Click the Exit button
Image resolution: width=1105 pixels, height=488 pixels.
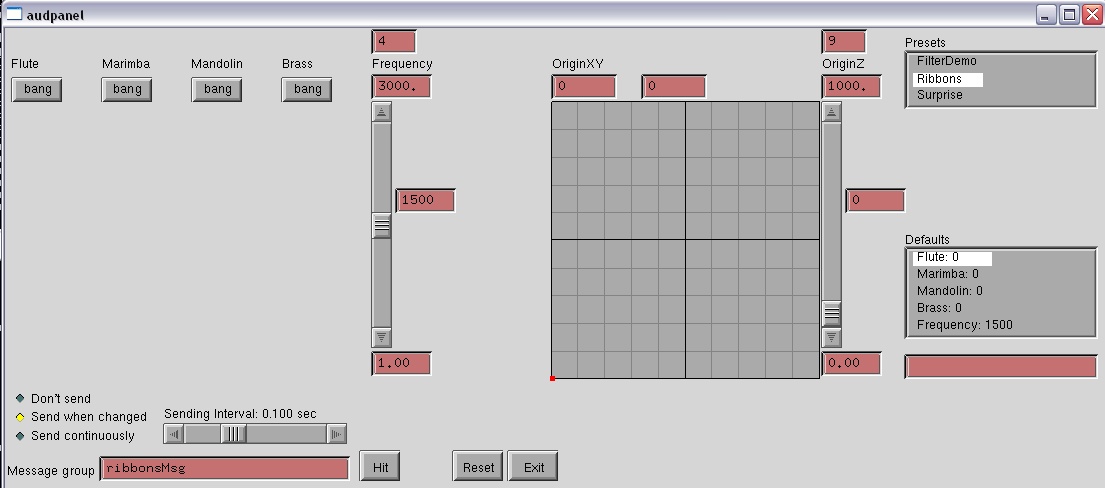click(x=534, y=467)
